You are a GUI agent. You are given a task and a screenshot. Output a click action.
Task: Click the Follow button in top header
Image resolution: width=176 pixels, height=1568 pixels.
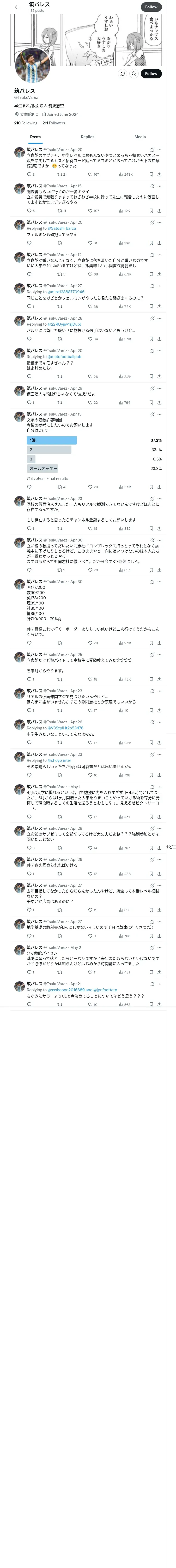[x=151, y=7]
